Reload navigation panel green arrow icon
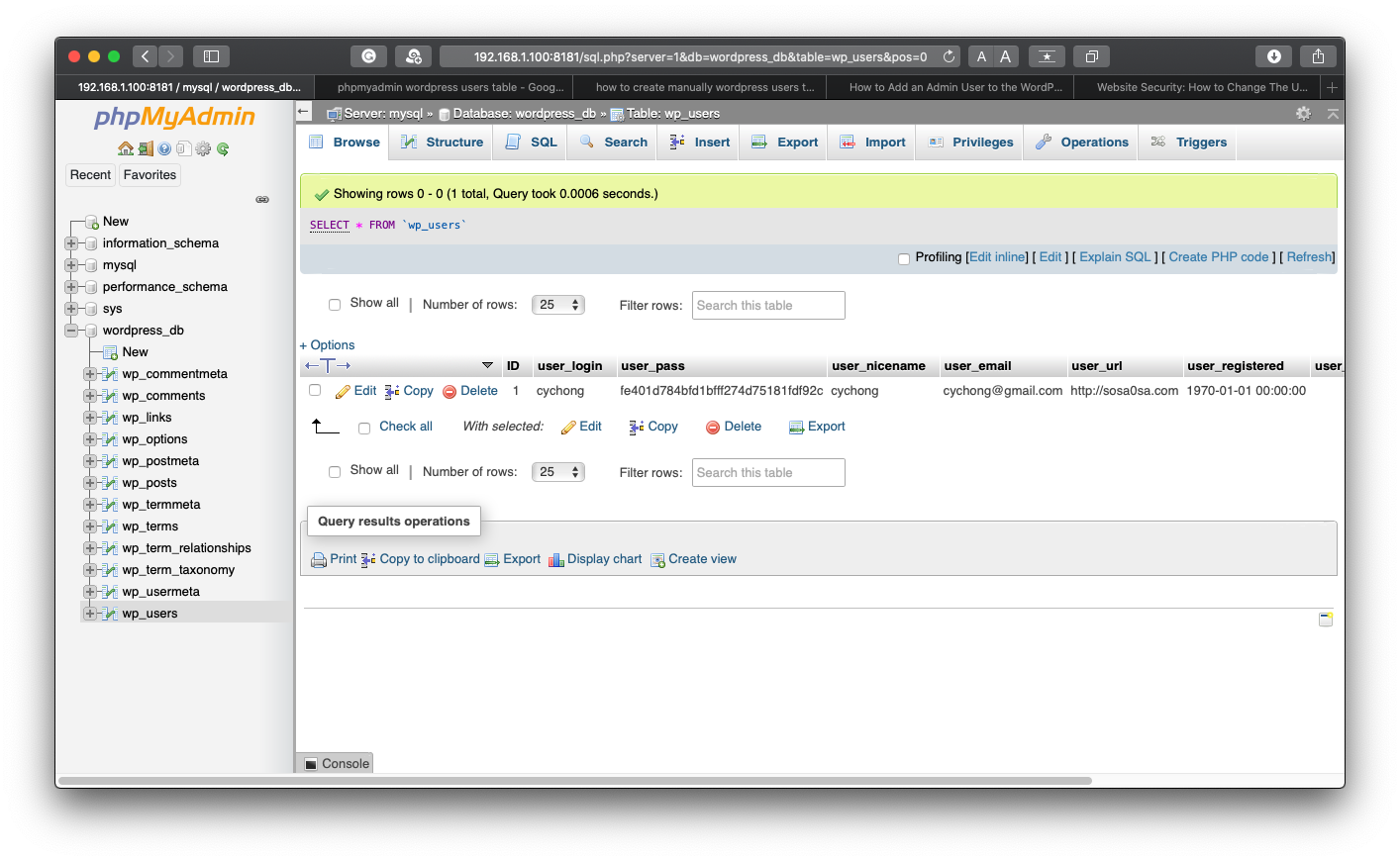 click(223, 148)
